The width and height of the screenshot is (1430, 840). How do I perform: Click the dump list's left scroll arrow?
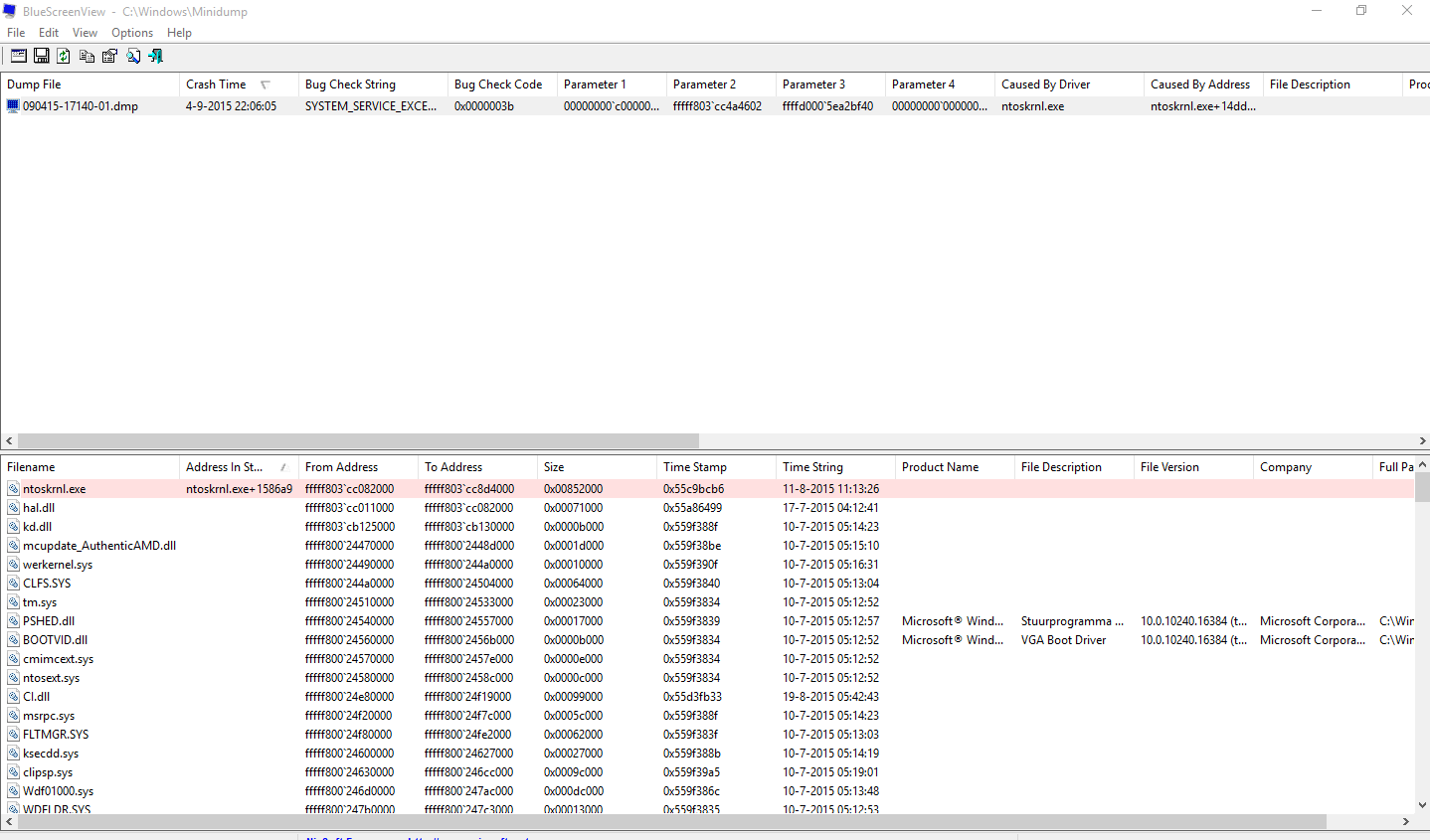coord(9,440)
